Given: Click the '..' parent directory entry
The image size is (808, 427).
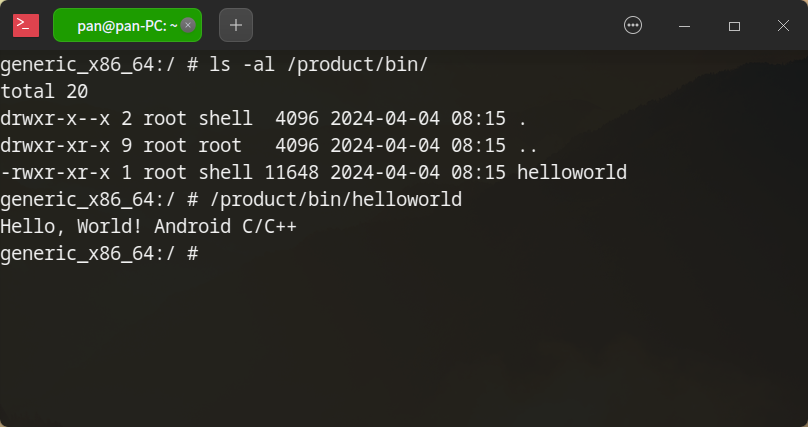Looking at the screenshot, I should (x=527, y=146).
